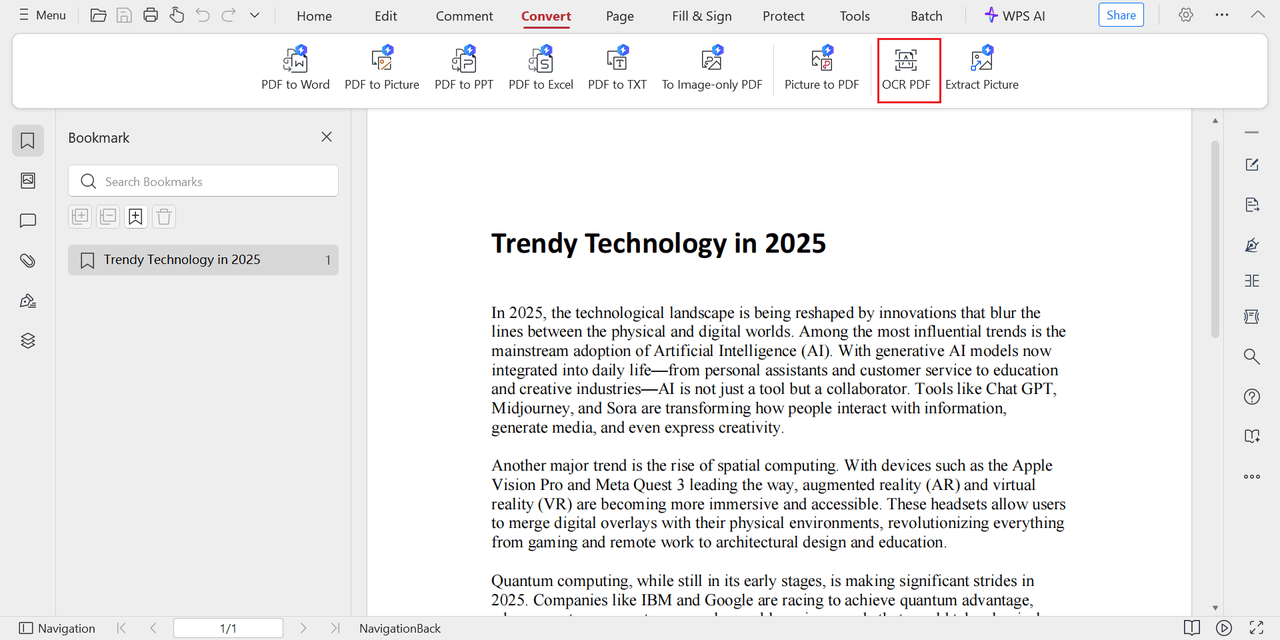Viewport: 1280px width, 640px height.
Task: Select the Trendy Technology in 2025 bookmark
Action: click(x=182, y=260)
